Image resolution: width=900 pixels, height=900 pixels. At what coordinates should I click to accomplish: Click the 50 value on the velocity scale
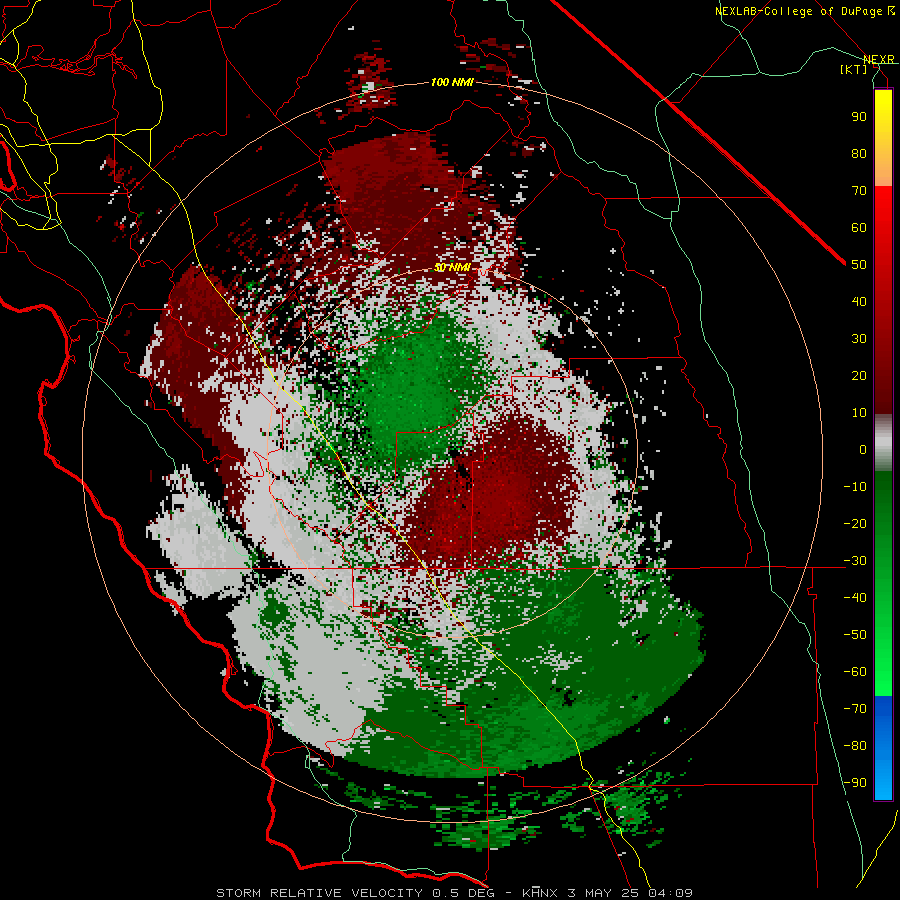[x=859, y=265]
